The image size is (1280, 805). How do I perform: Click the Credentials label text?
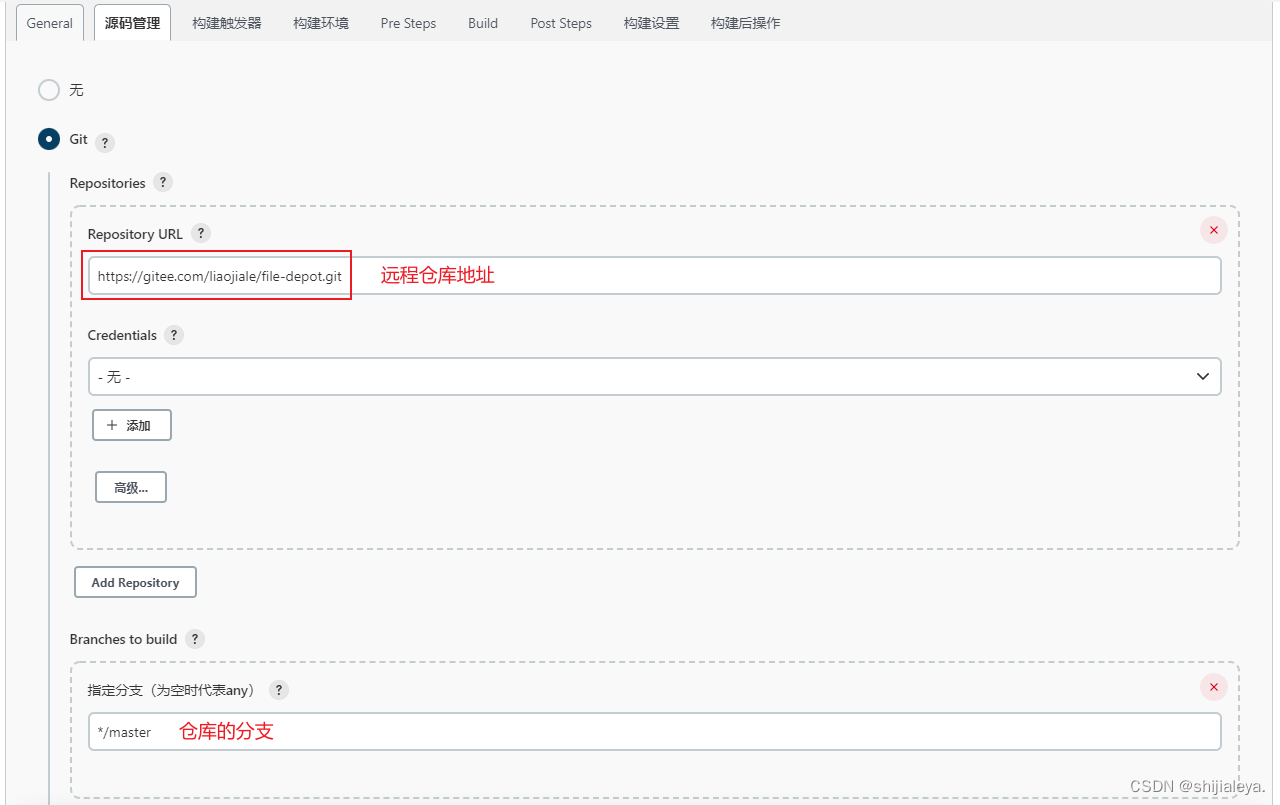coord(122,335)
